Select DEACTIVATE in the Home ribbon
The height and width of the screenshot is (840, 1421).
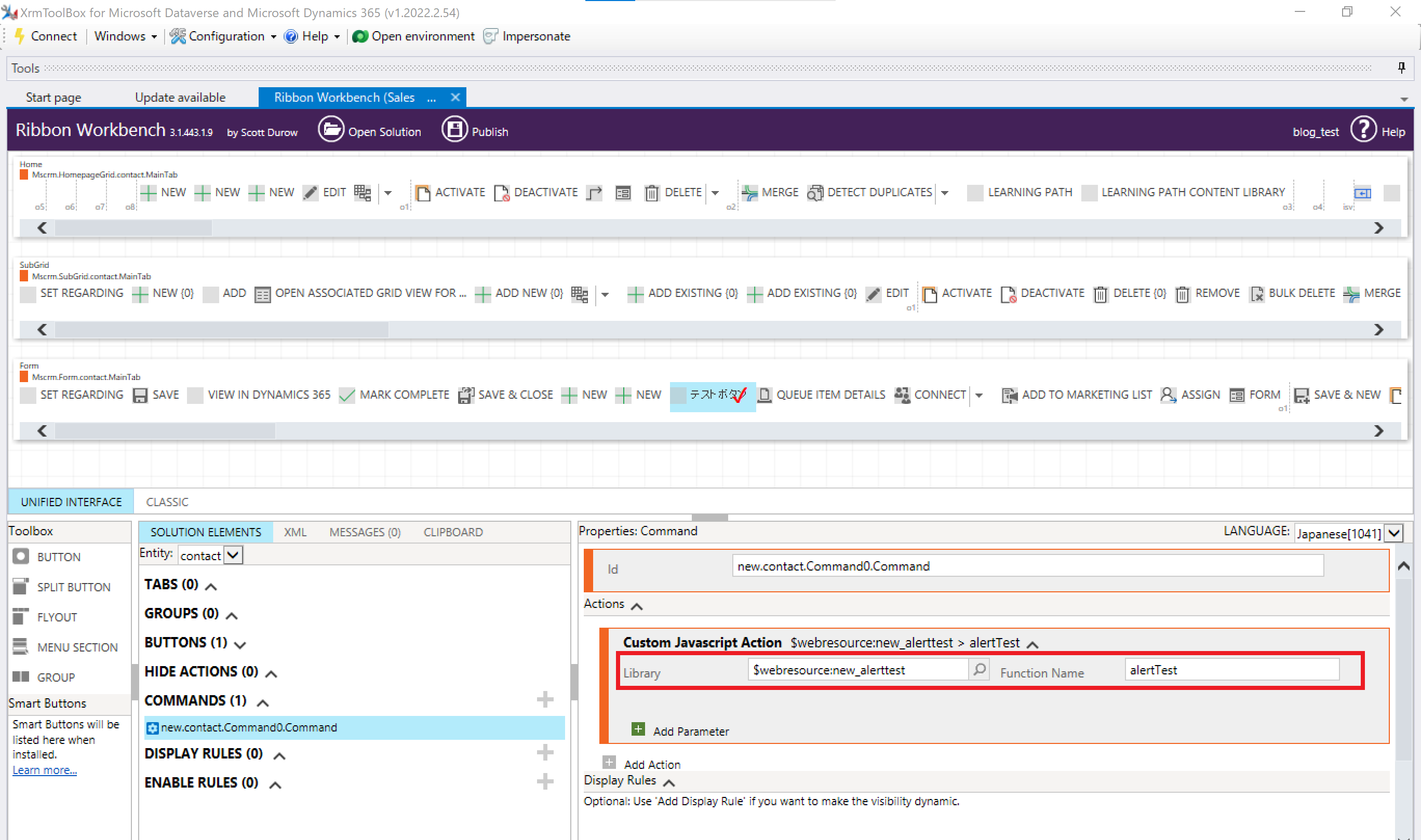(x=535, y=193)
